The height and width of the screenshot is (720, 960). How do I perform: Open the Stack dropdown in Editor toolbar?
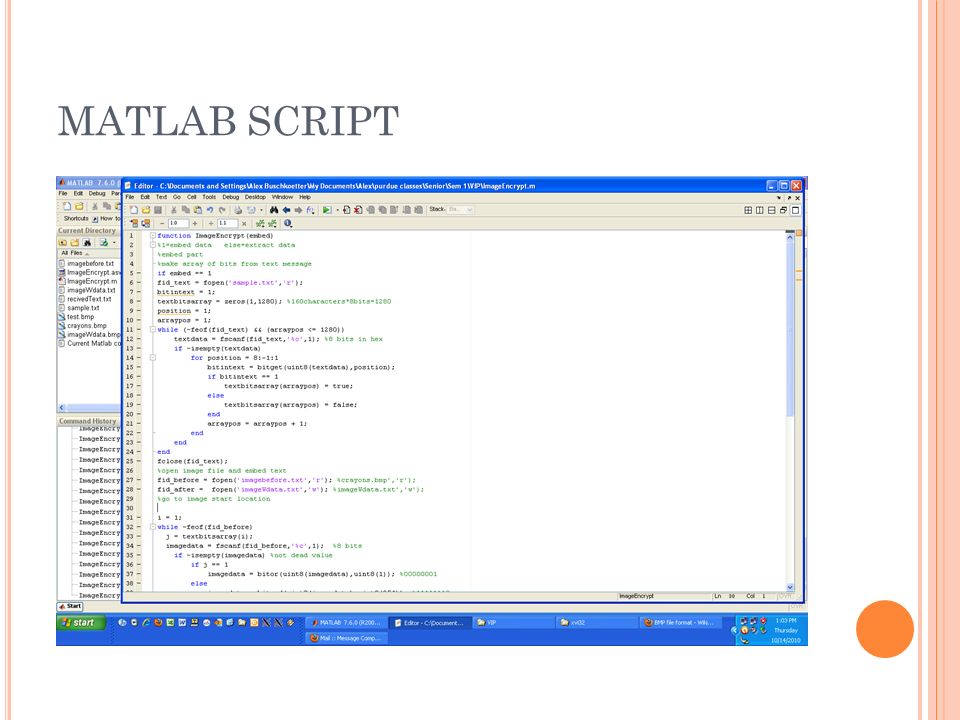[460, 209]
